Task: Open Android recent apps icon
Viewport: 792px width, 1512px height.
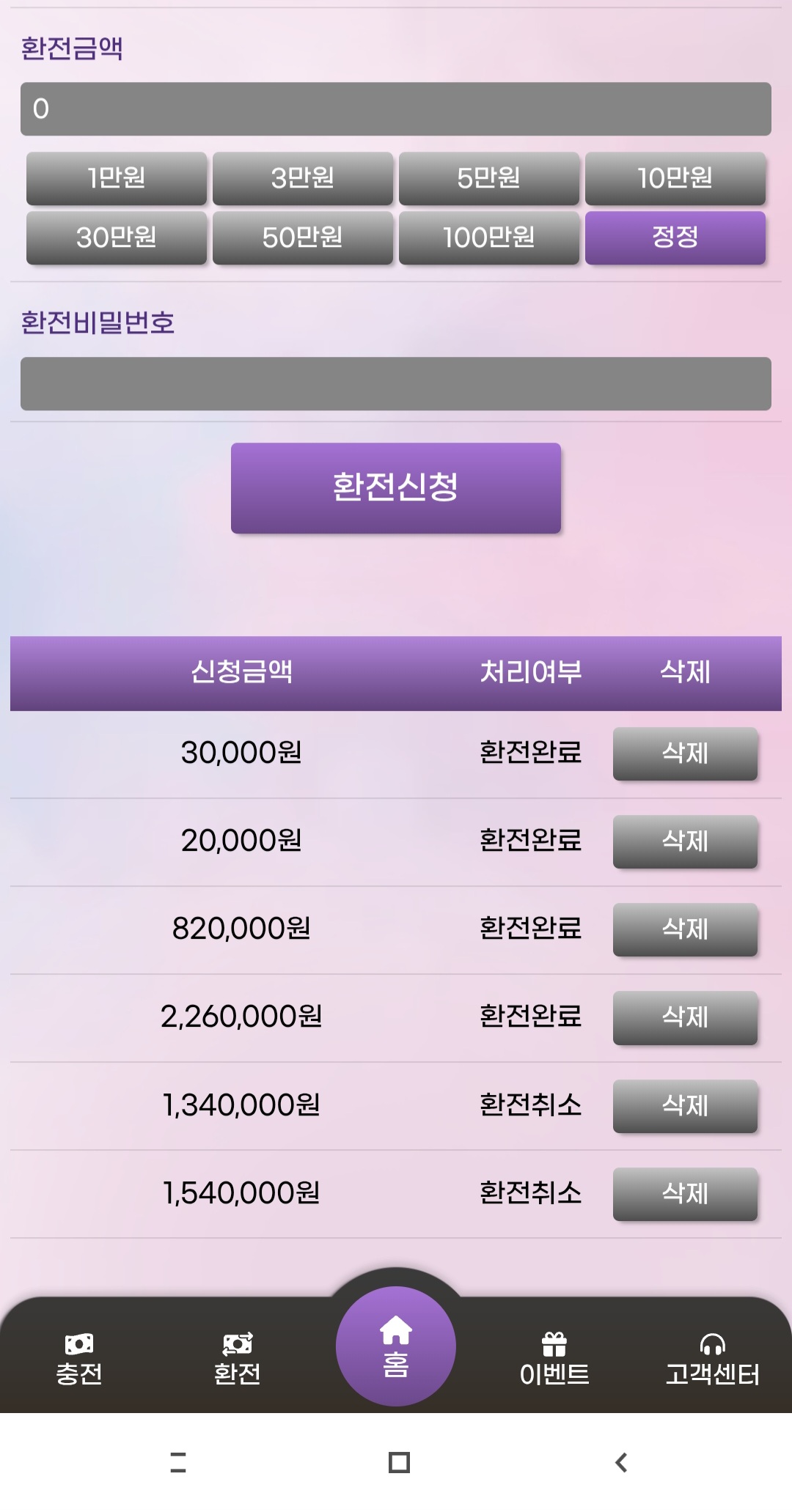Action: (178, 1462)
